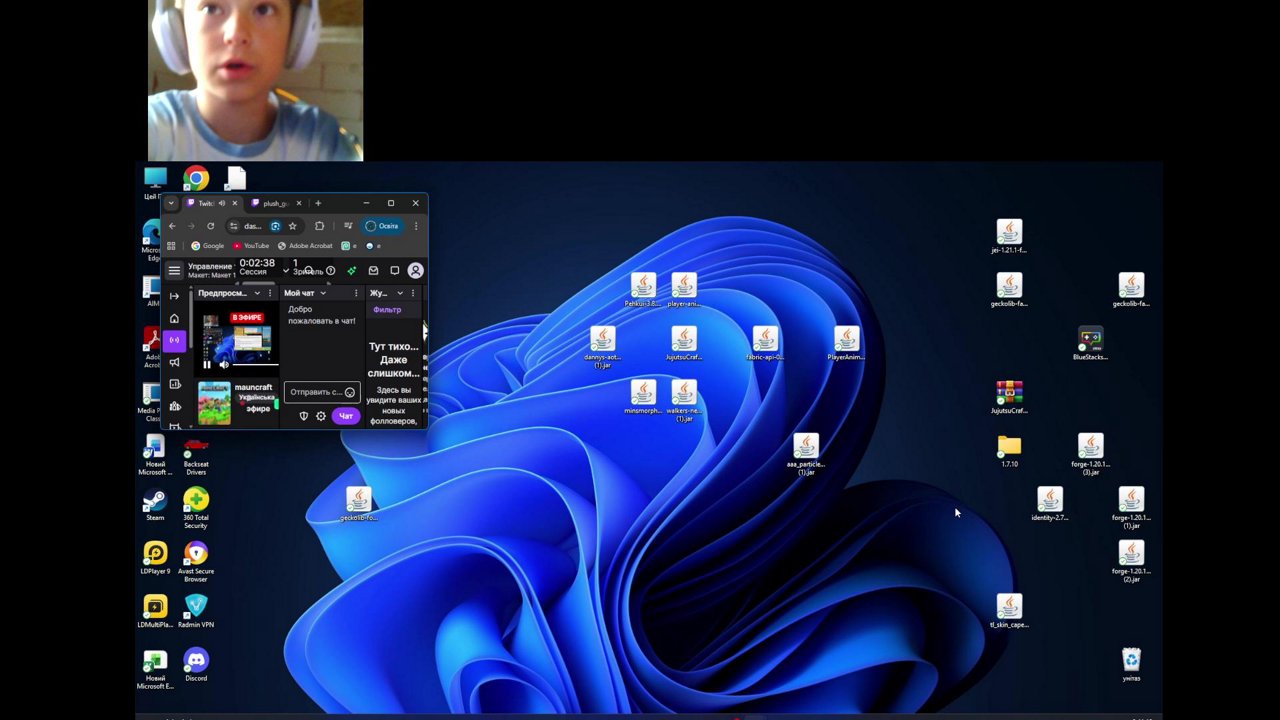1280x720 pixels.
Task: Click the Home icon in Twitch sidebar
Action: pos(174,318)
